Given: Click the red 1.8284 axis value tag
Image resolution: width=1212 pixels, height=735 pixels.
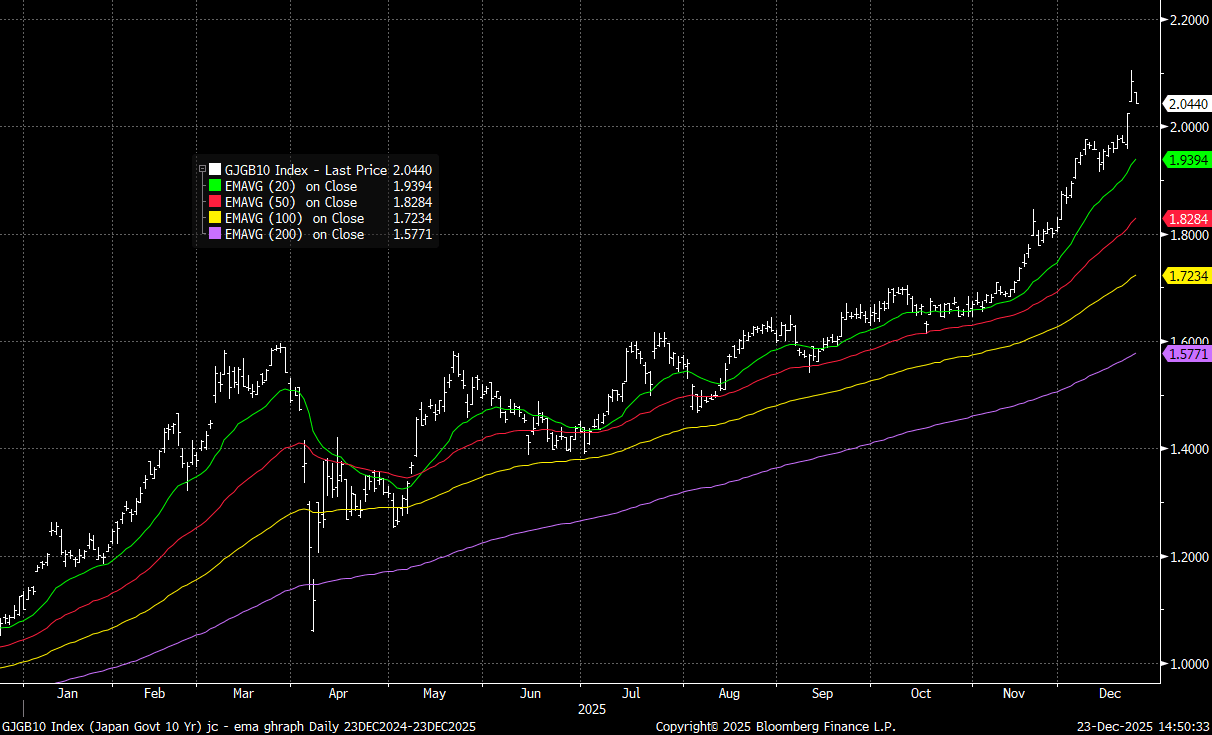Looking at the screenshot, I should 1187,218.
